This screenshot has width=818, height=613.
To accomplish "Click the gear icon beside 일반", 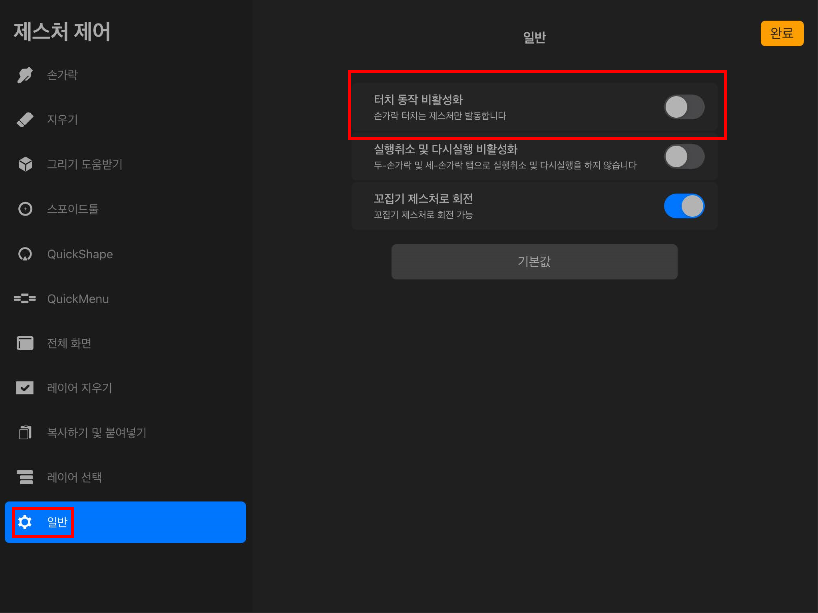I will [25, 522].
